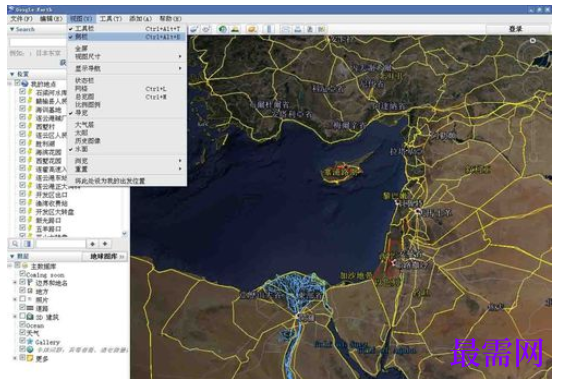
Task: Collapse the 图层 panel triangle
Action: [x=12, y=256]
